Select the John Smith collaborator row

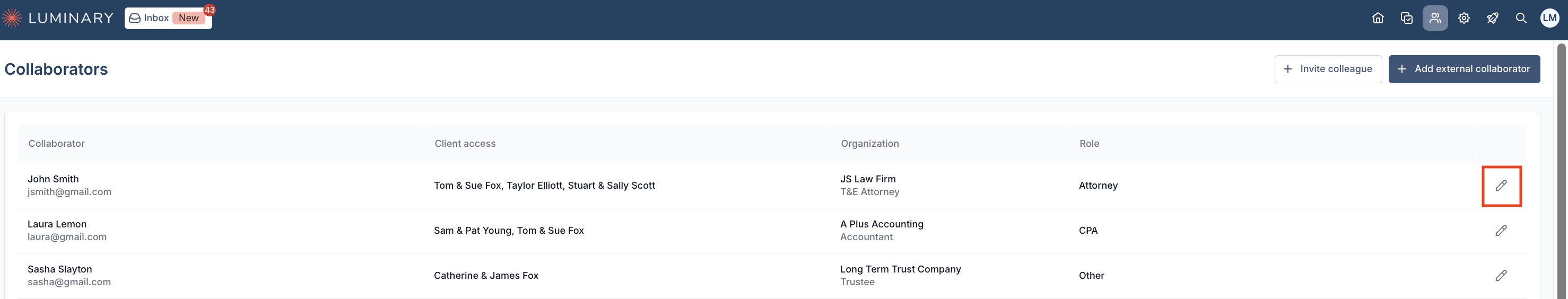[x=771, y=185]
